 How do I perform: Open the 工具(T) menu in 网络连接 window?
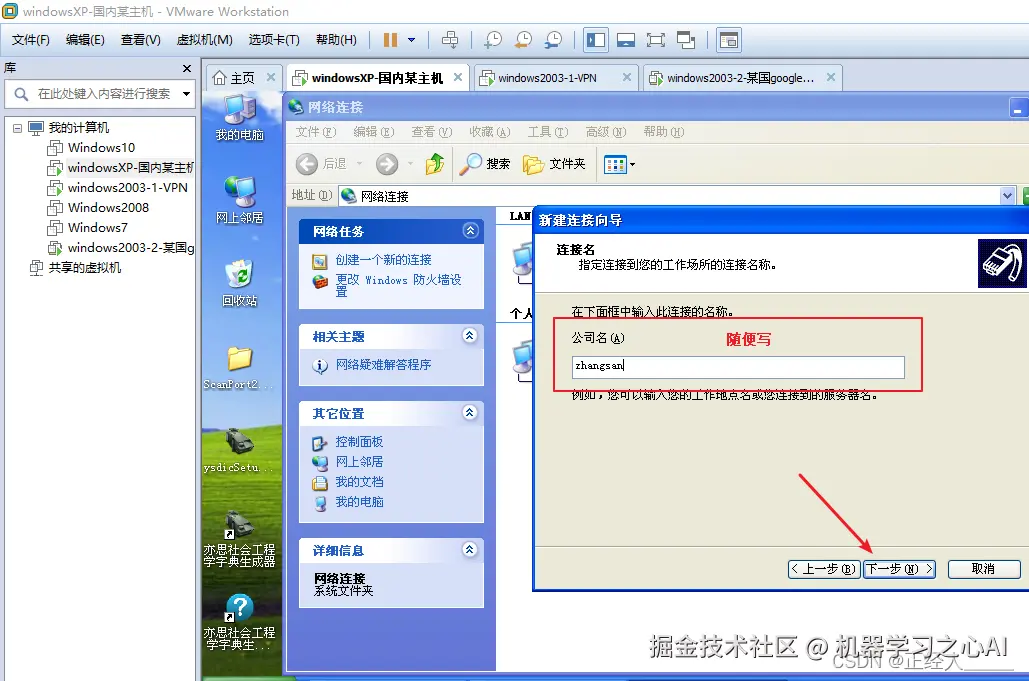548,132
